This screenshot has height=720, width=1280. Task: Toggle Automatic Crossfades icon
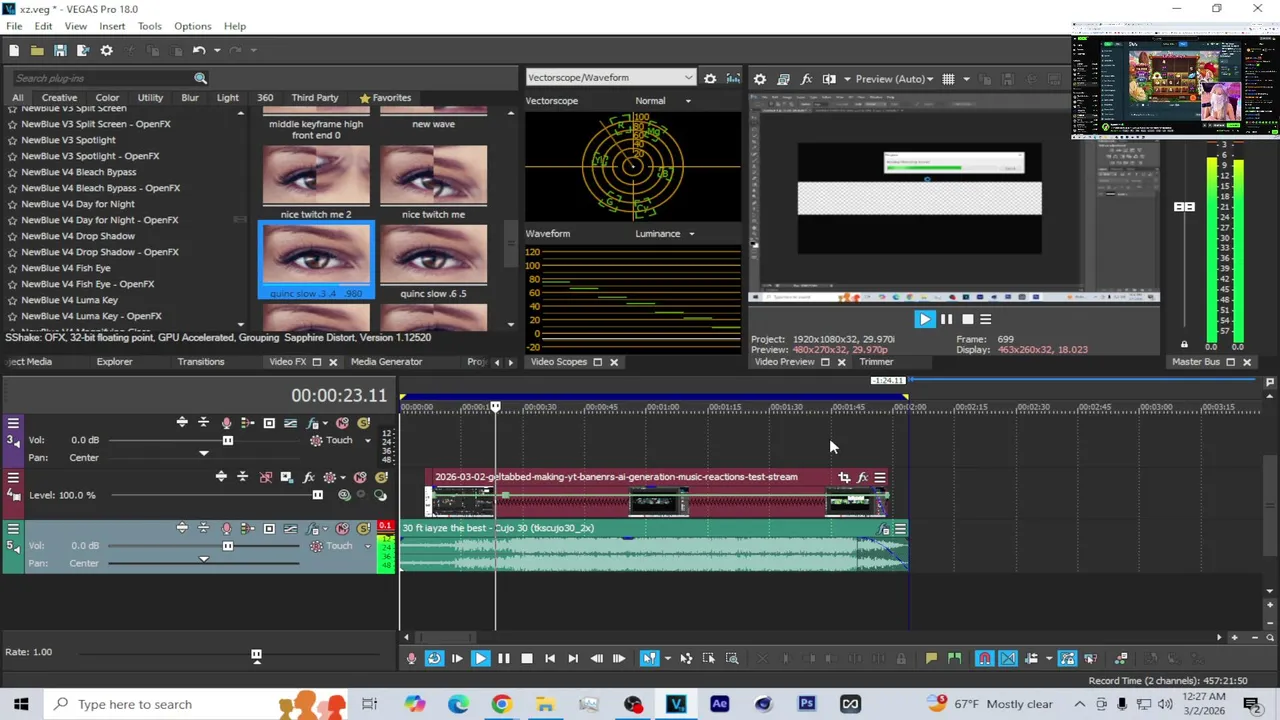[1007, 658]
